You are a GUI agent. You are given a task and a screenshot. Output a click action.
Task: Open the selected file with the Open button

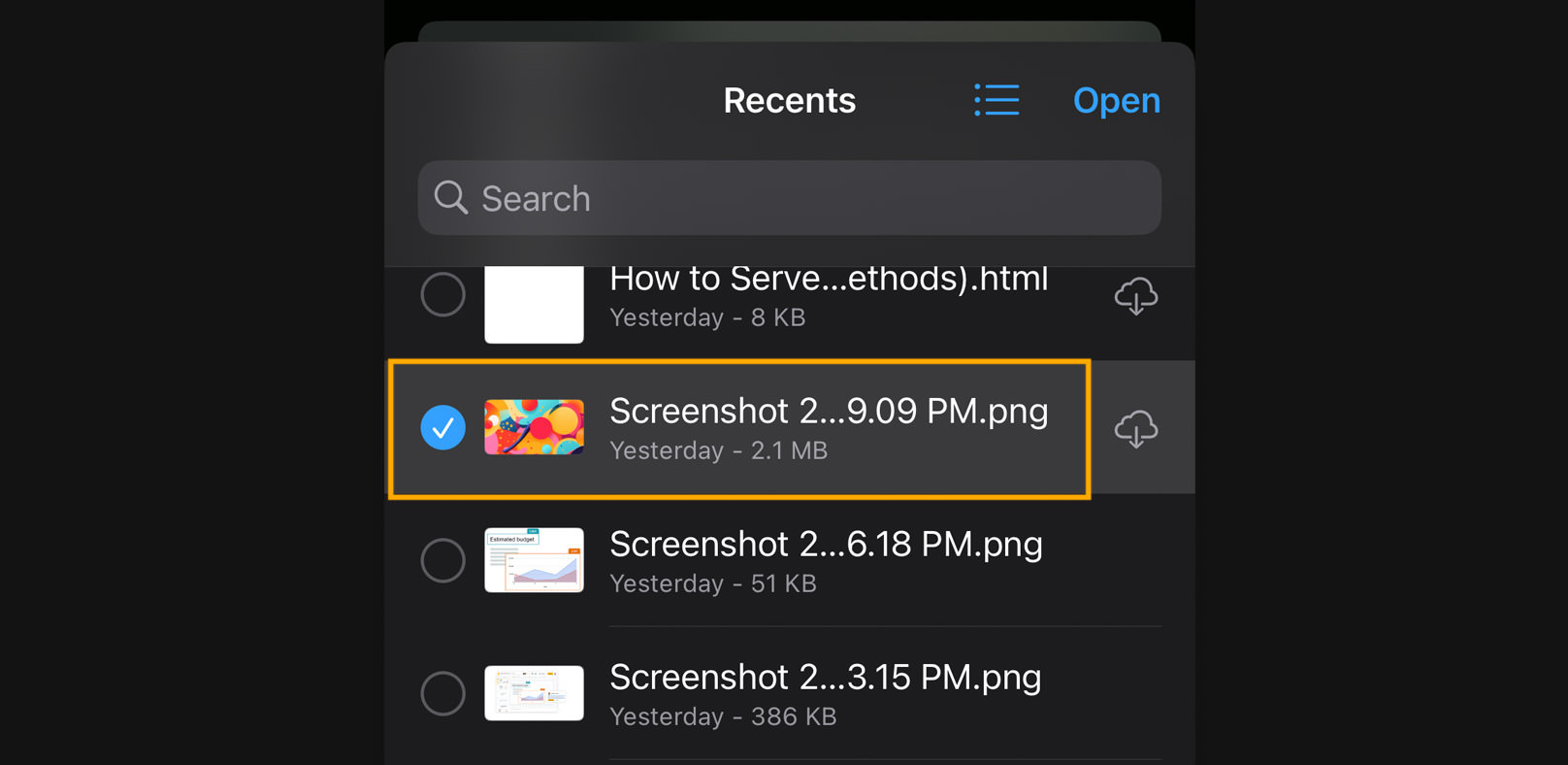(x=1117, y=101)
